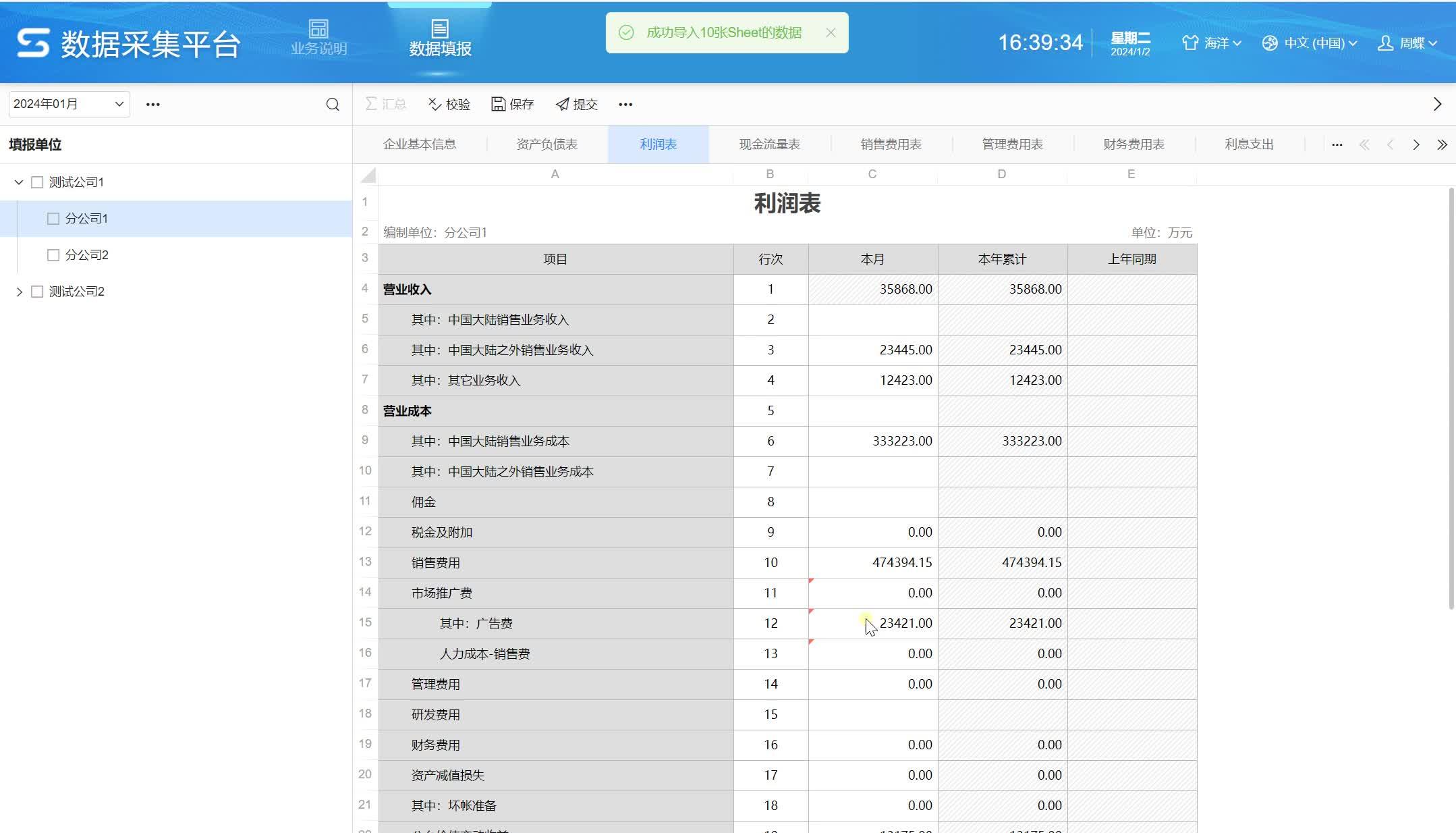The image size is (1456, 833).
Task: Click the vertical scrollbar of the sheet
Action: click(1451, 398)
